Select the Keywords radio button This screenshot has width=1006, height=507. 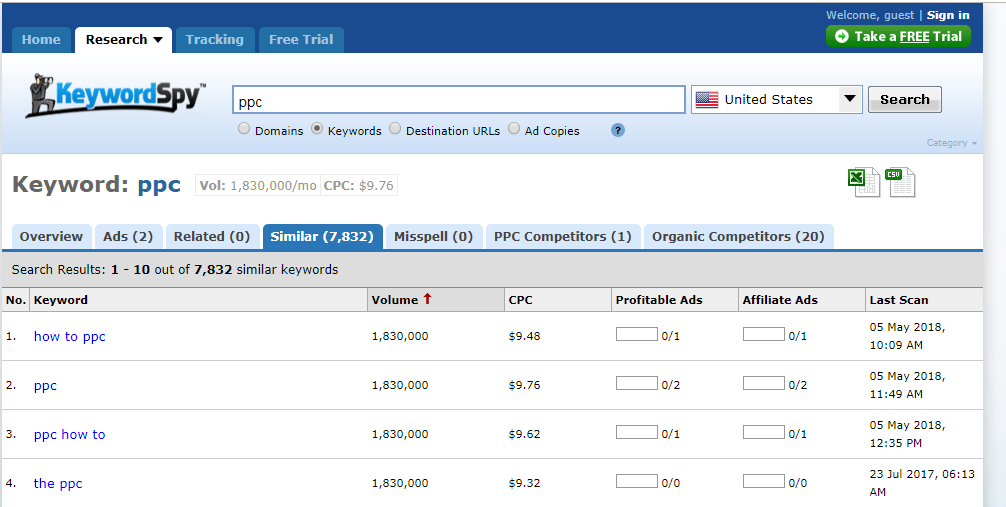point(317,129)
